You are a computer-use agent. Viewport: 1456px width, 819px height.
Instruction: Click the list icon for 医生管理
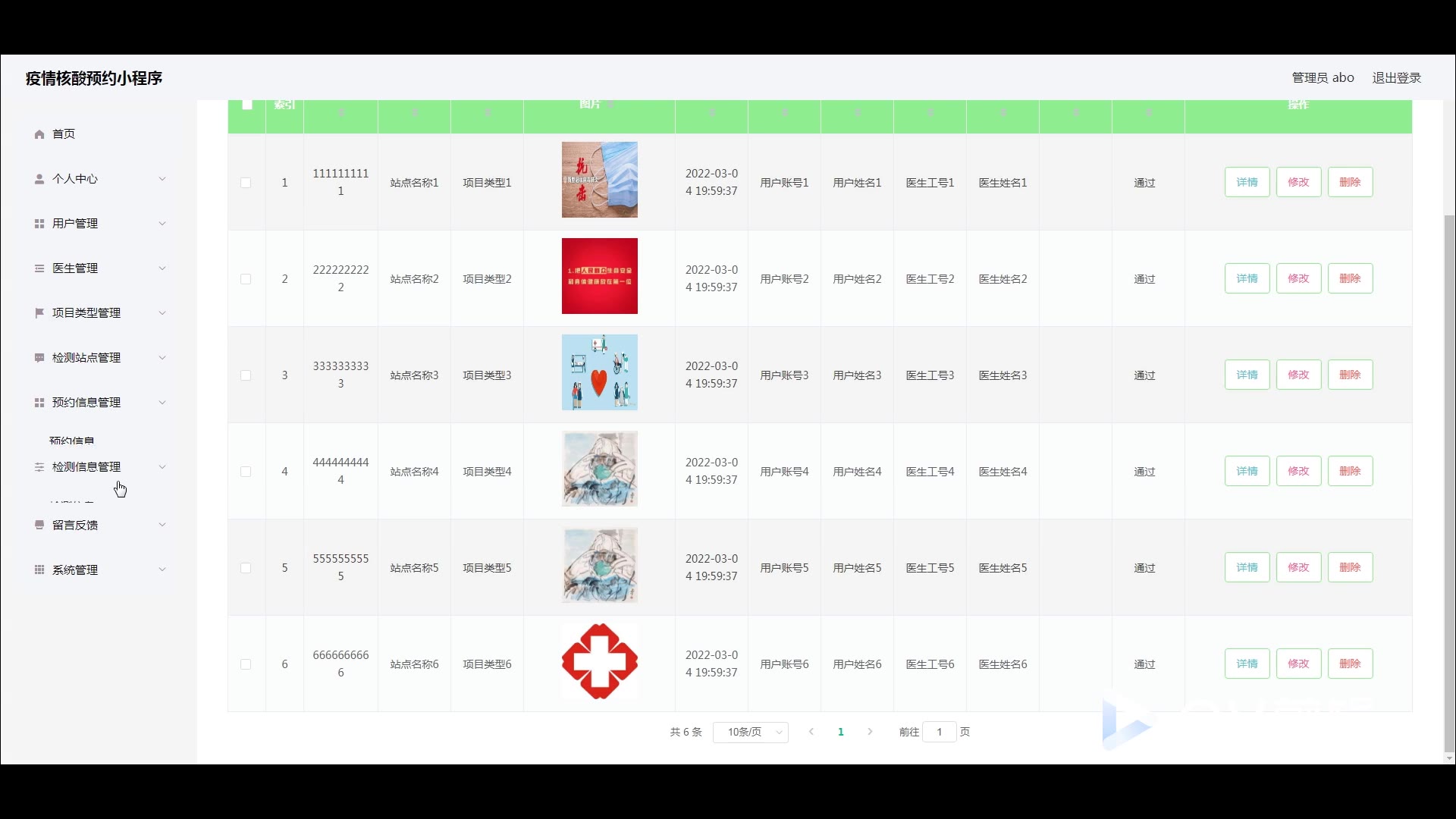(39, 268)
